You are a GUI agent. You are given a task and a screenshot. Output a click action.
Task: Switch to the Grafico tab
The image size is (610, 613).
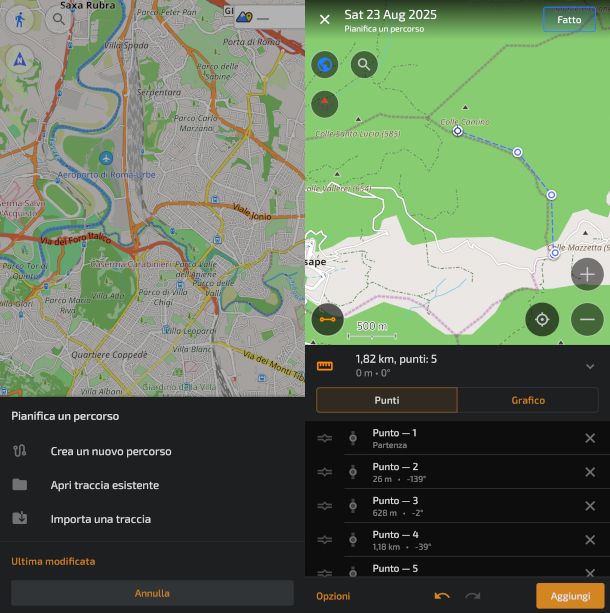(x=528, y=400)
